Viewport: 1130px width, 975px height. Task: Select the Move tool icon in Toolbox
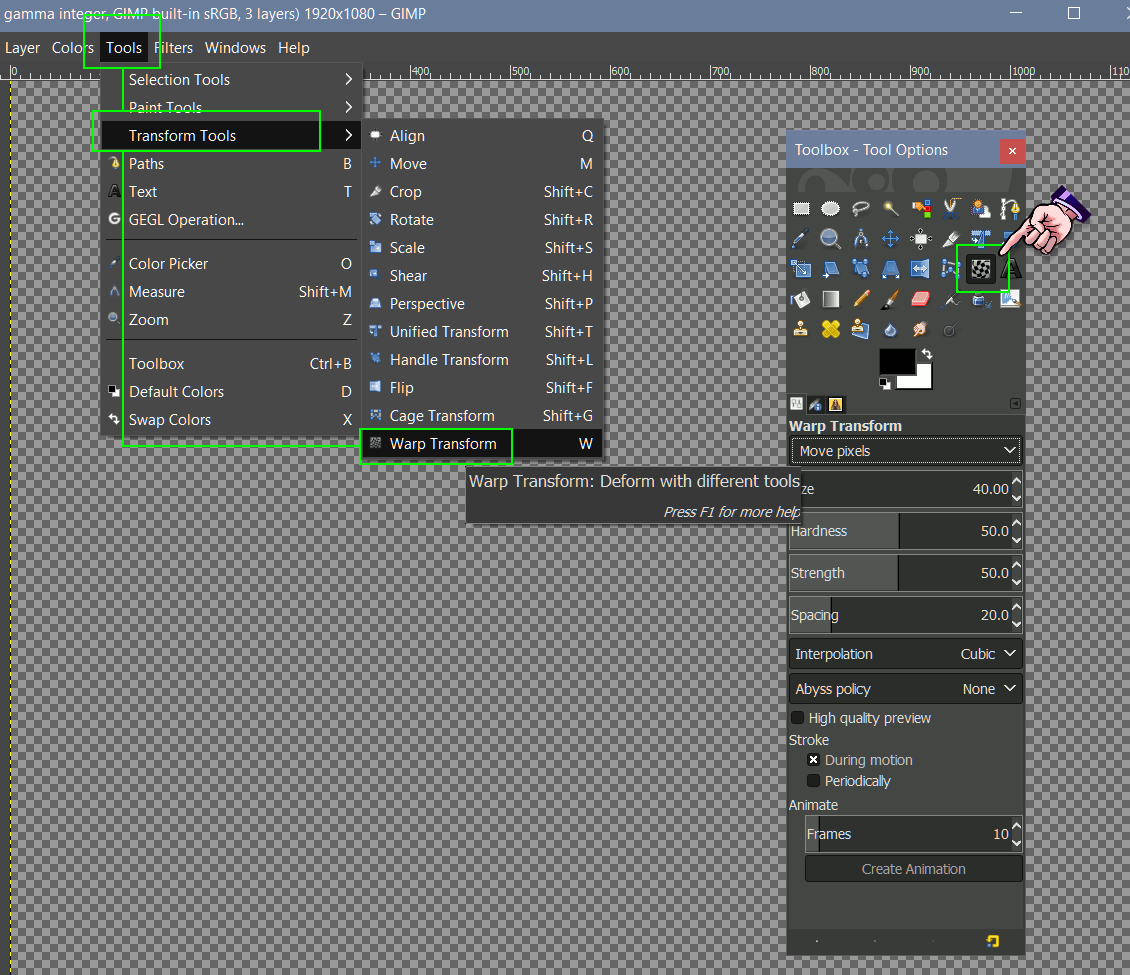click(891, 239)
